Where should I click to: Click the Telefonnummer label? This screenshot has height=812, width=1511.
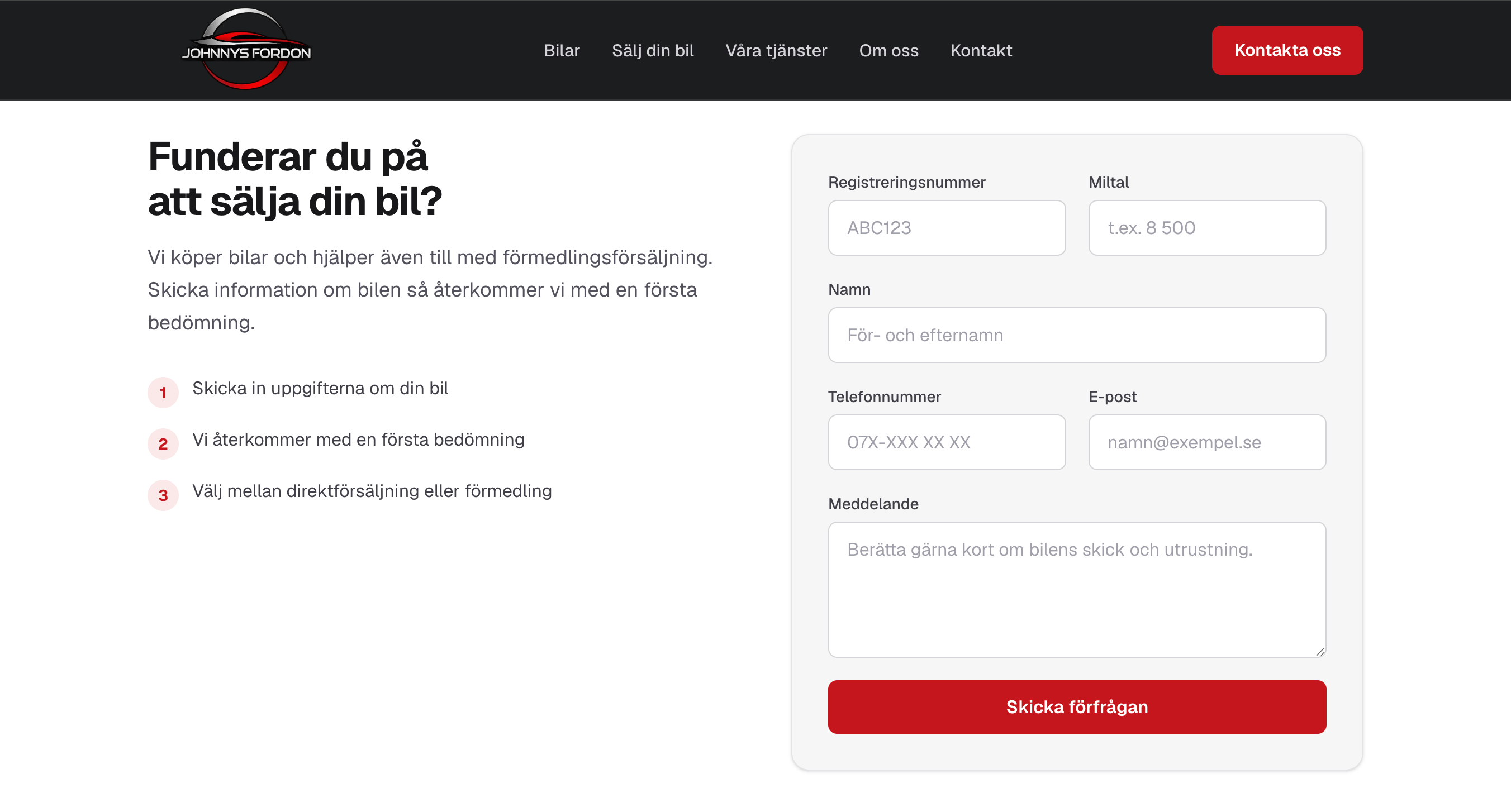pyautogui.click(x=884, y=397)
